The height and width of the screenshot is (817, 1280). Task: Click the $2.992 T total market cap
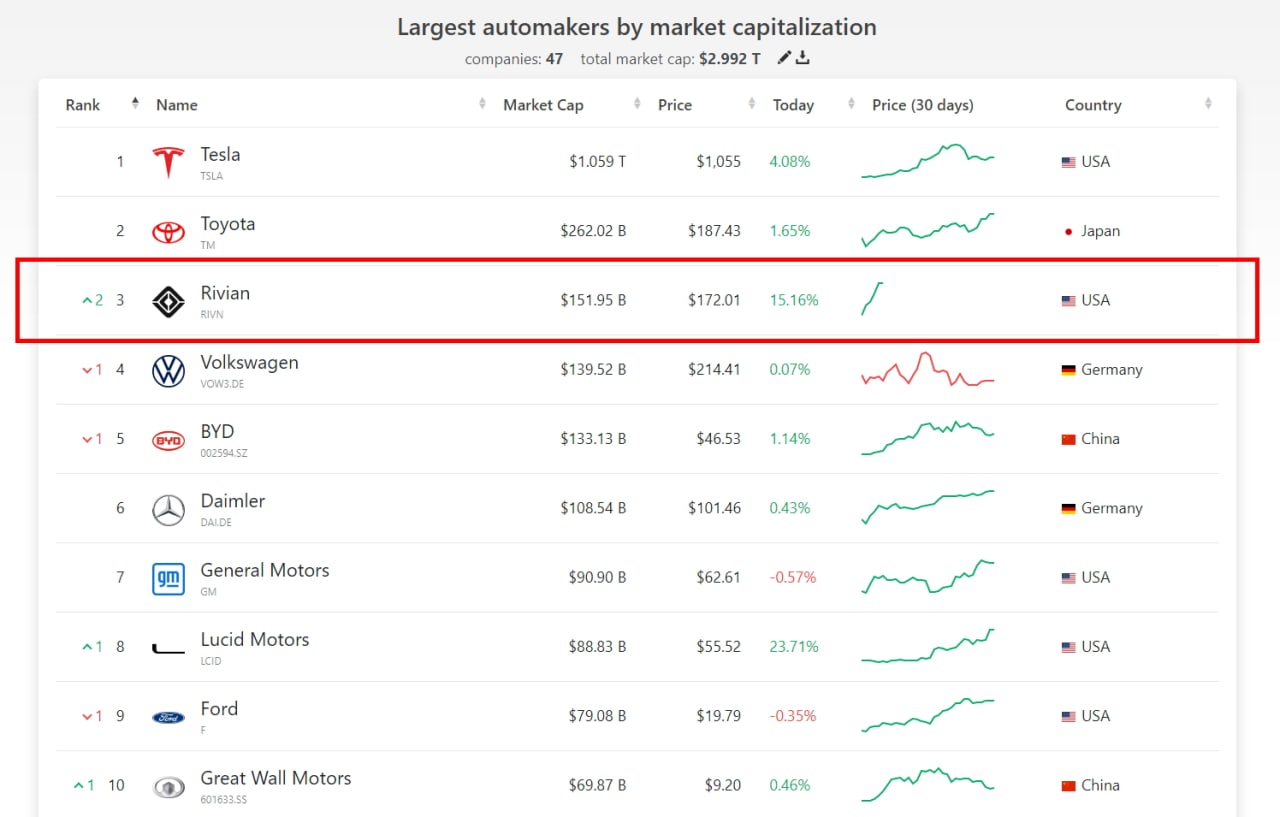click(x=730, y=59)
